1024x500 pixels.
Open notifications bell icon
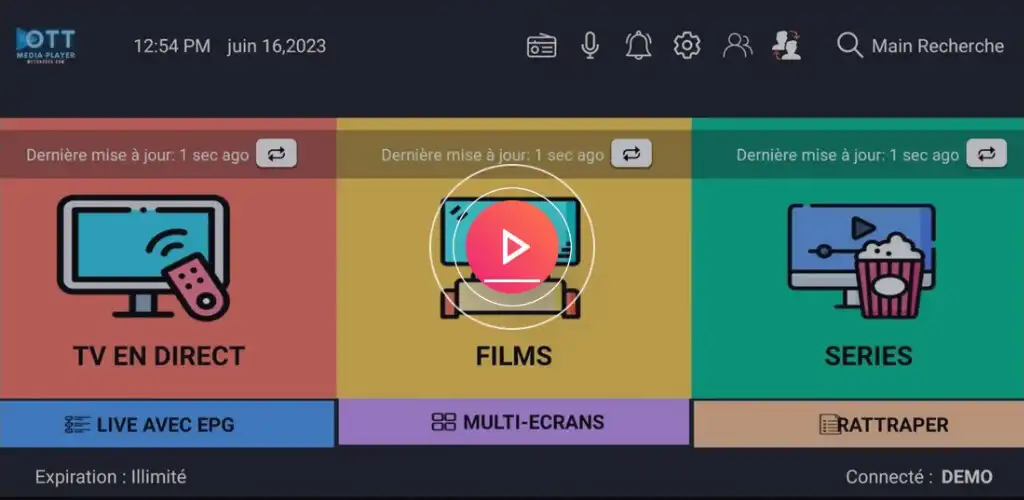(638, 46)
